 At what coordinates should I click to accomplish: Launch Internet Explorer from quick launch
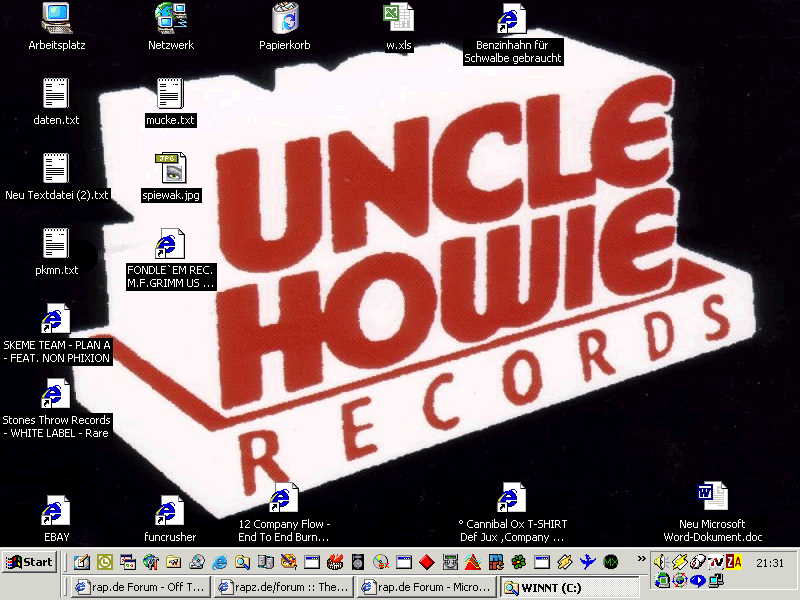220,562
